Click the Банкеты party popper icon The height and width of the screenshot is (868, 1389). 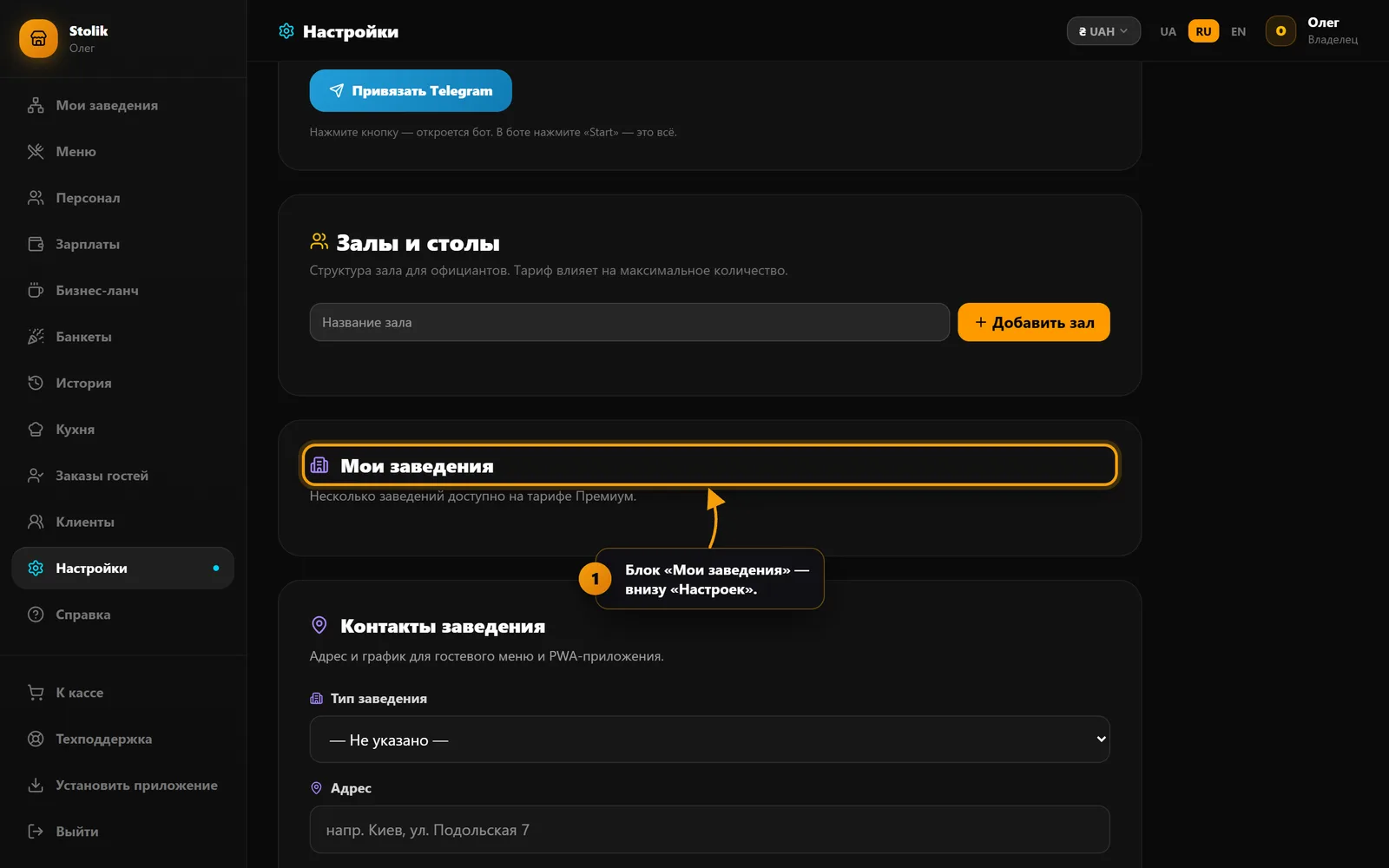(x=36, y=337)
